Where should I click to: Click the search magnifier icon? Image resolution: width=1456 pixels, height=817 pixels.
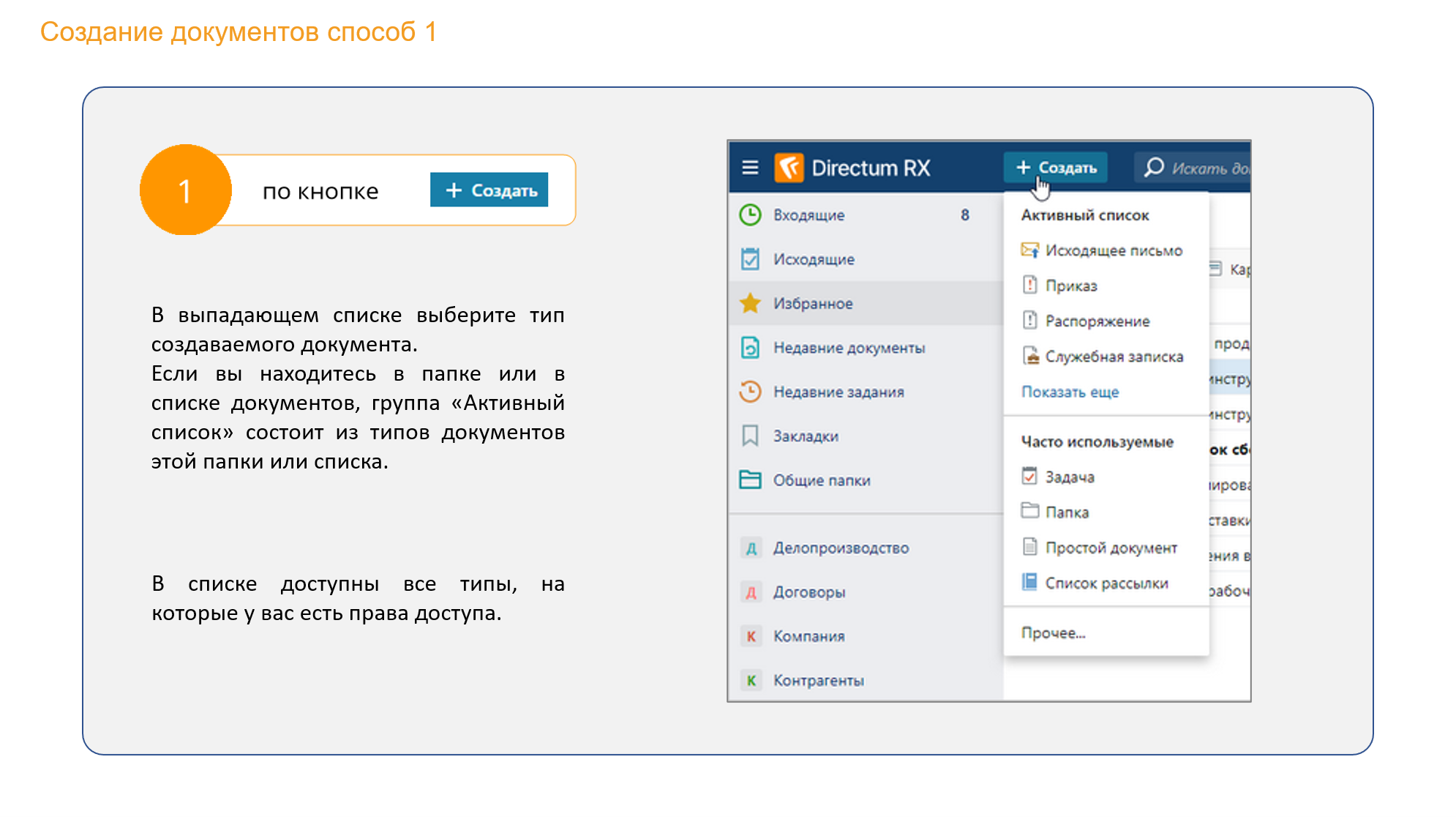point(1154,168)
